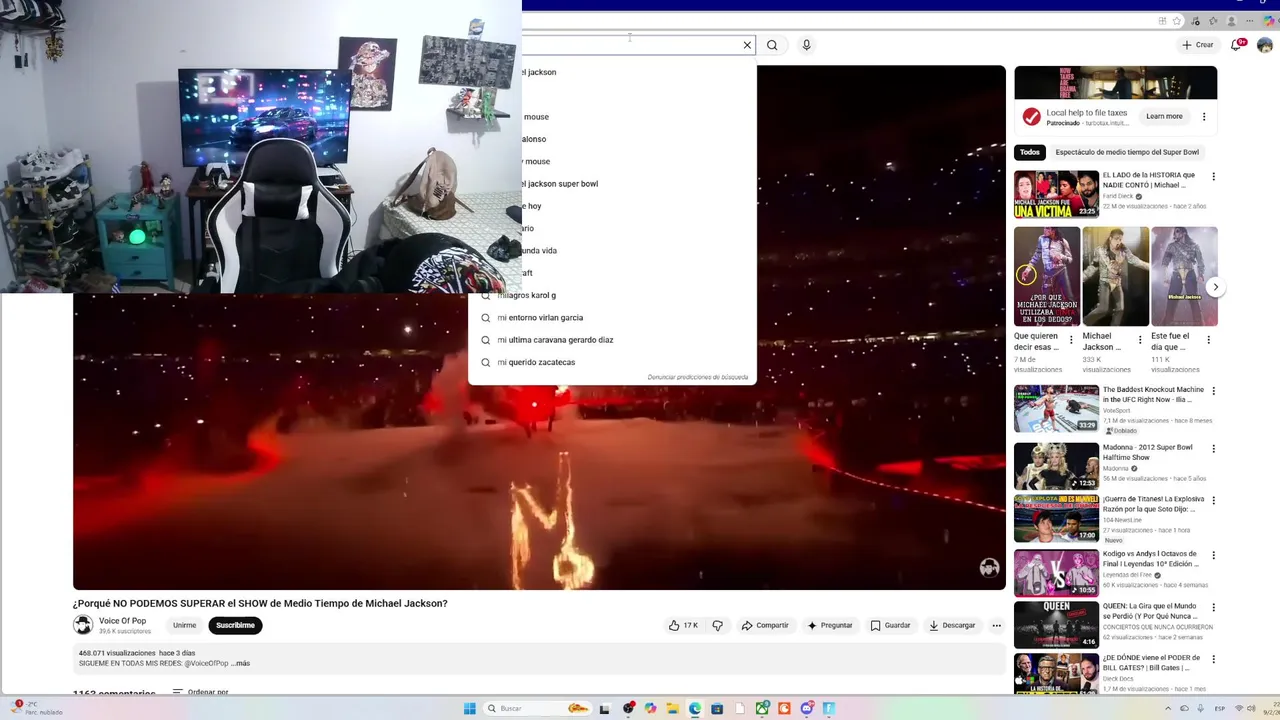Viewport: 1280px width, 720px height.
Task: Like the video with thumbs up
Action: [683, 626]
